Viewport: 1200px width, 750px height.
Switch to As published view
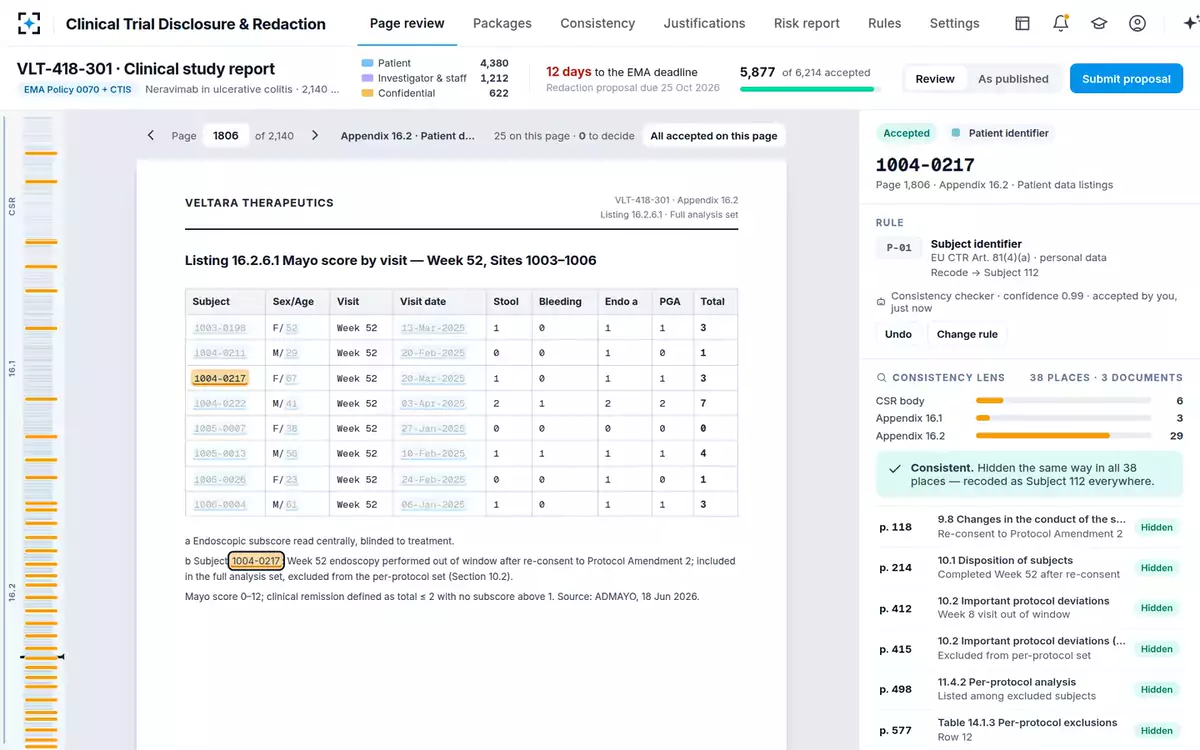click(x=1013, y=79)
